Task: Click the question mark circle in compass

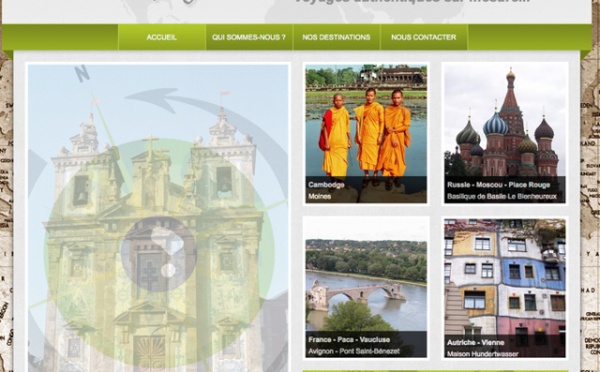Action: 159,254
